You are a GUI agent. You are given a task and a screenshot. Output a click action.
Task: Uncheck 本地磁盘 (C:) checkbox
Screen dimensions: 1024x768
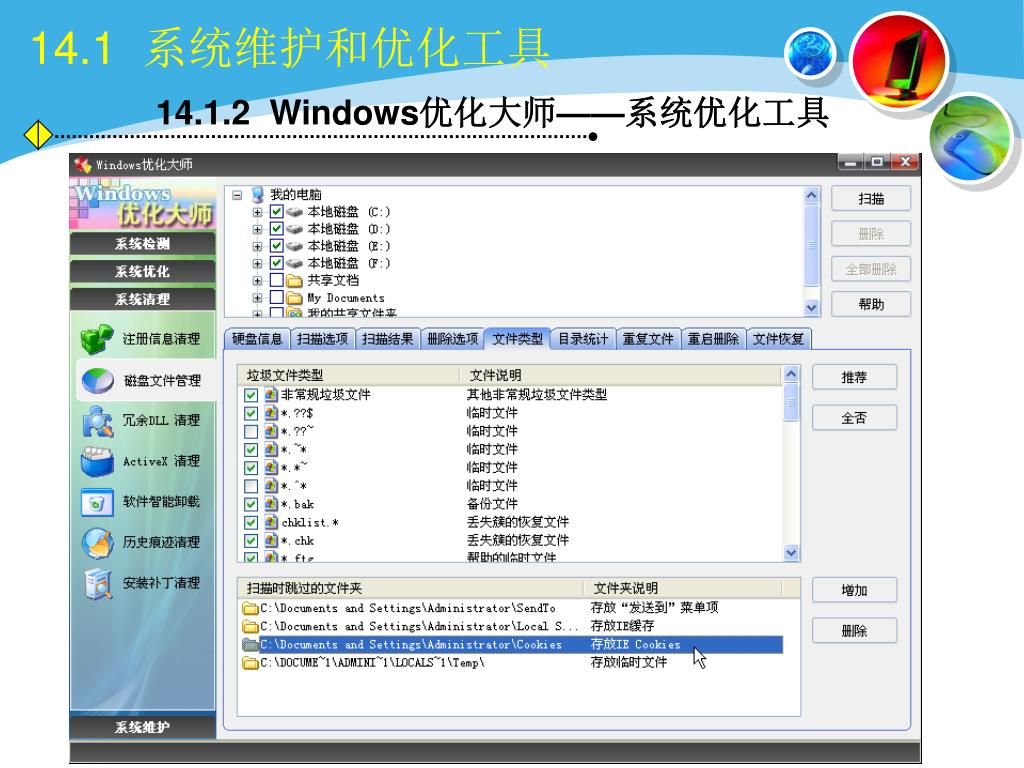point(276,212)
